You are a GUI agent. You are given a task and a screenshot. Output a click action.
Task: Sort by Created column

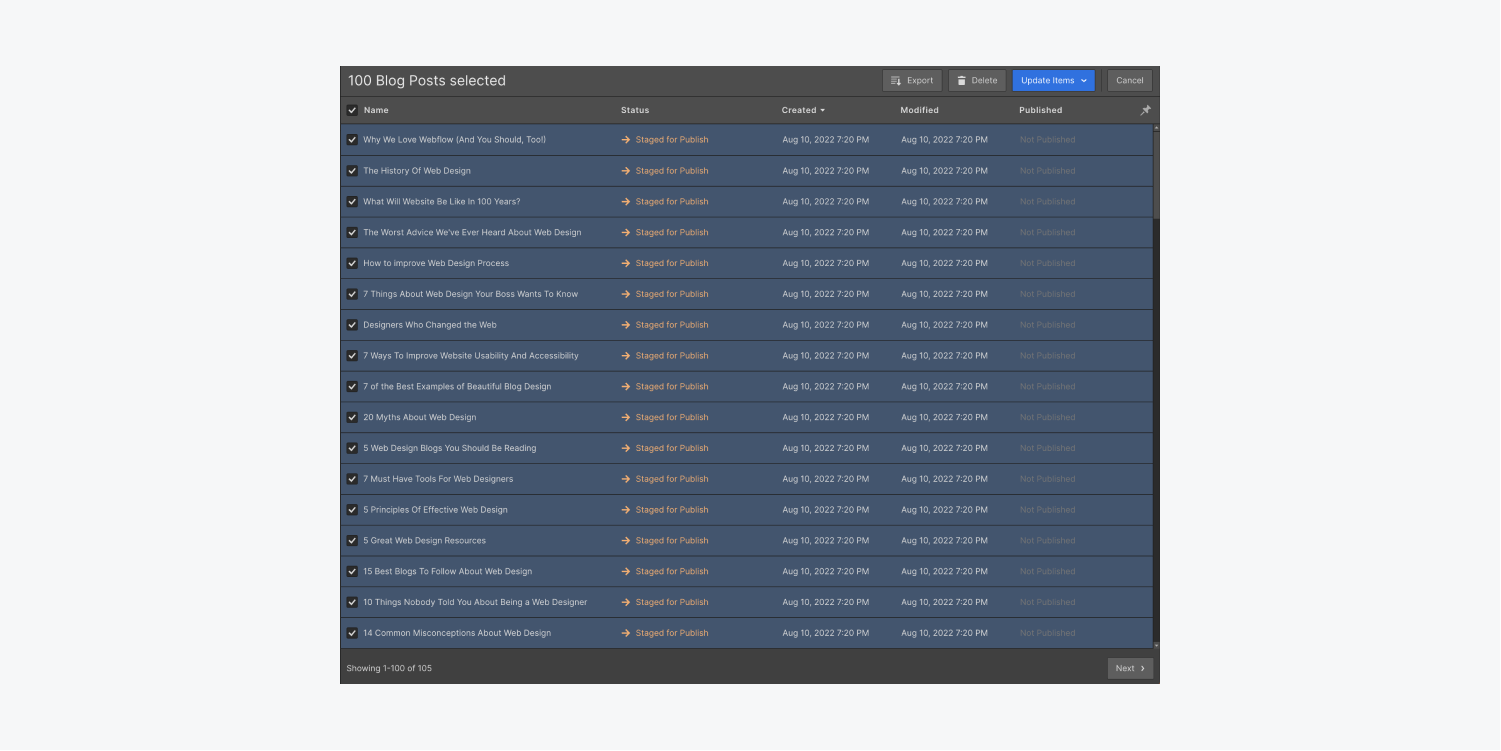(x=803, y=110)
